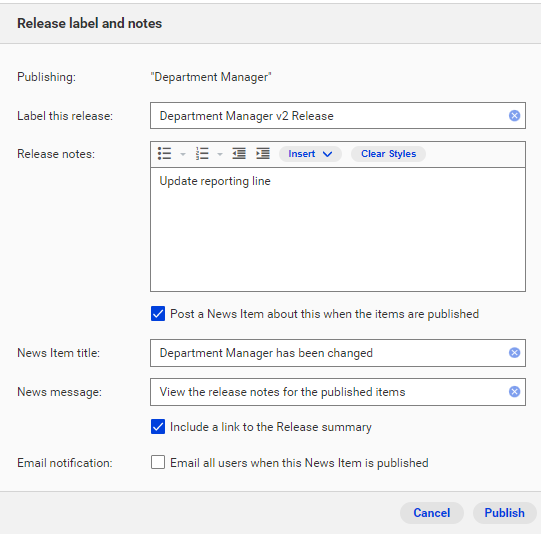The image size is (544, 540).
Task: Open the numbered list style dropdown arrow
Action: 220,154
